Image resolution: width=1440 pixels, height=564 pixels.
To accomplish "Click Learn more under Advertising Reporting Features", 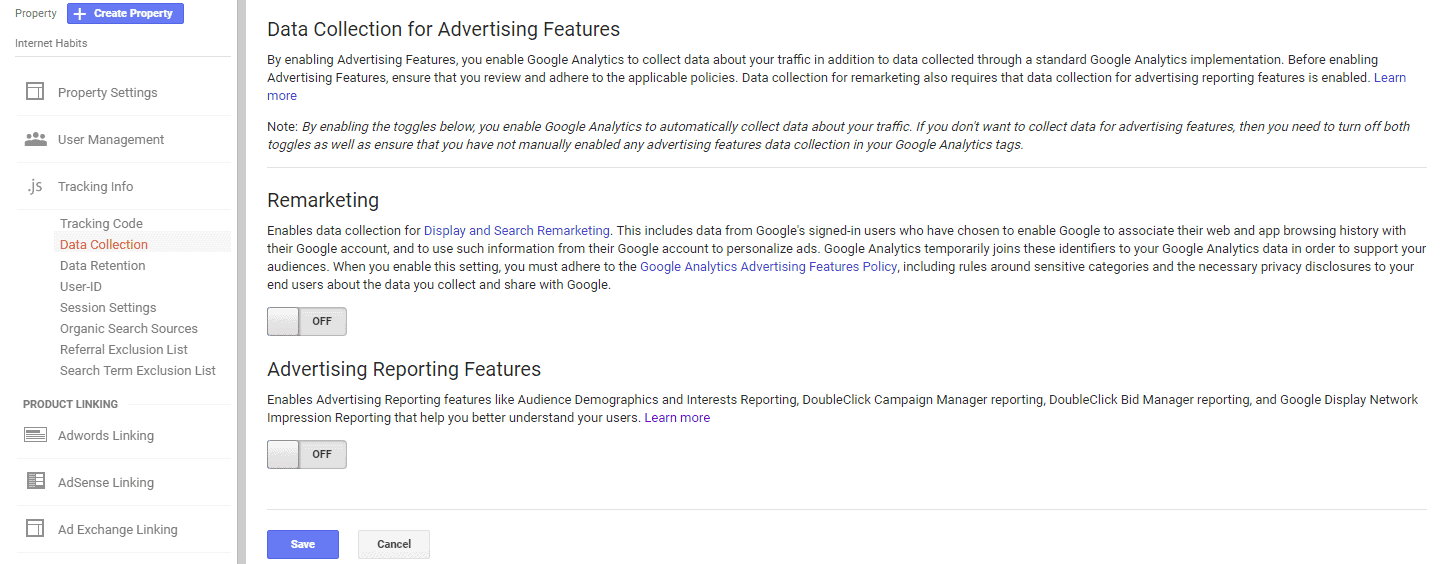I will 677,418.
